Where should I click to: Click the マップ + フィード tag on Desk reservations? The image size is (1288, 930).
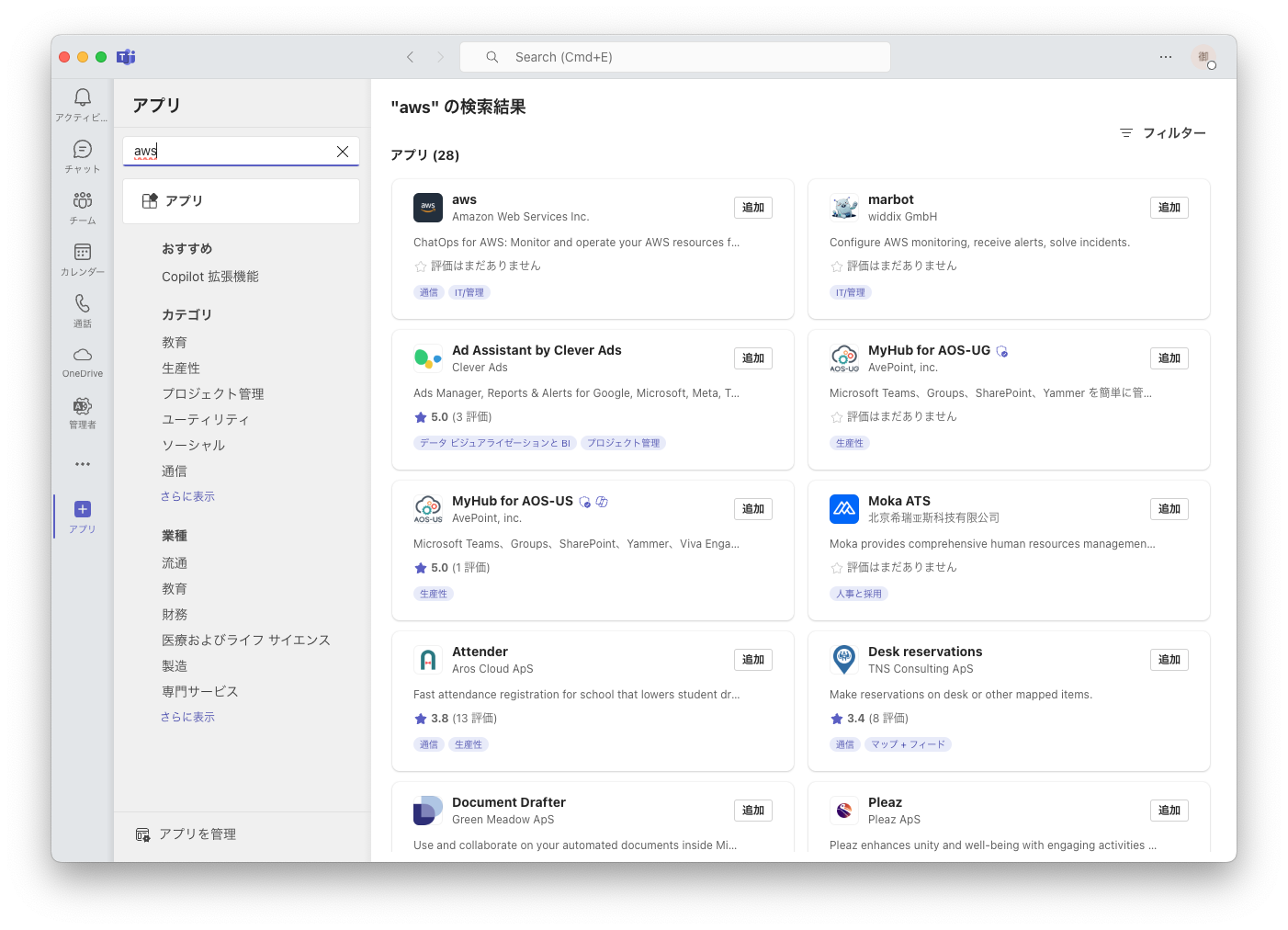908,744
